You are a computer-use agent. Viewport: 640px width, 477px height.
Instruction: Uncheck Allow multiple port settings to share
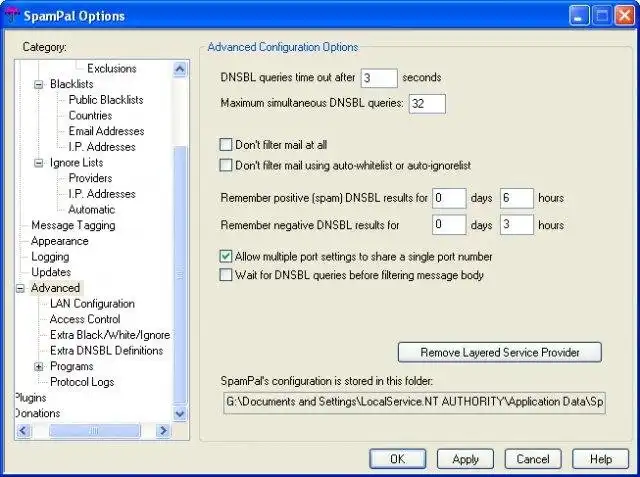(225, 256)
